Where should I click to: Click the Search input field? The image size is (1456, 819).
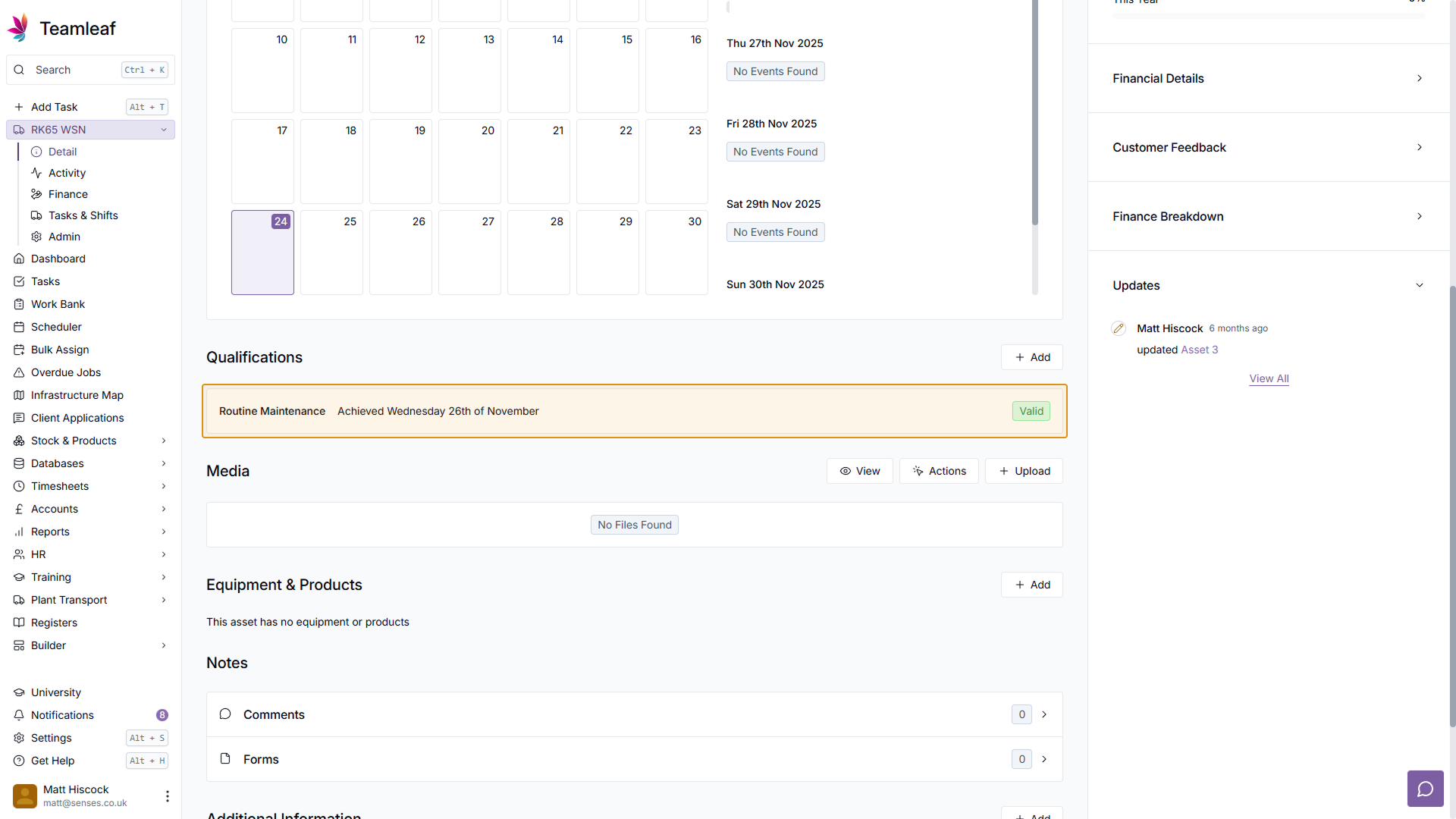(76, 70)
